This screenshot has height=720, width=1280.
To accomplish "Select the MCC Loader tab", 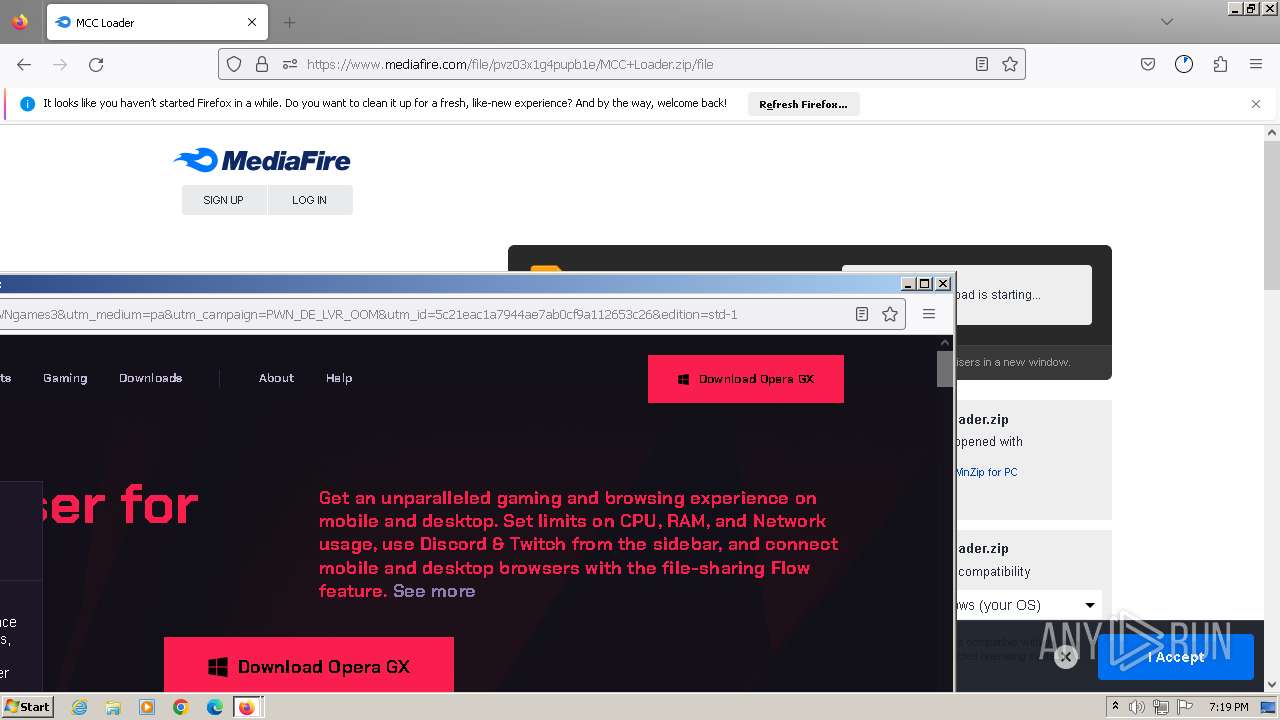I will click(x=157, y=22).
